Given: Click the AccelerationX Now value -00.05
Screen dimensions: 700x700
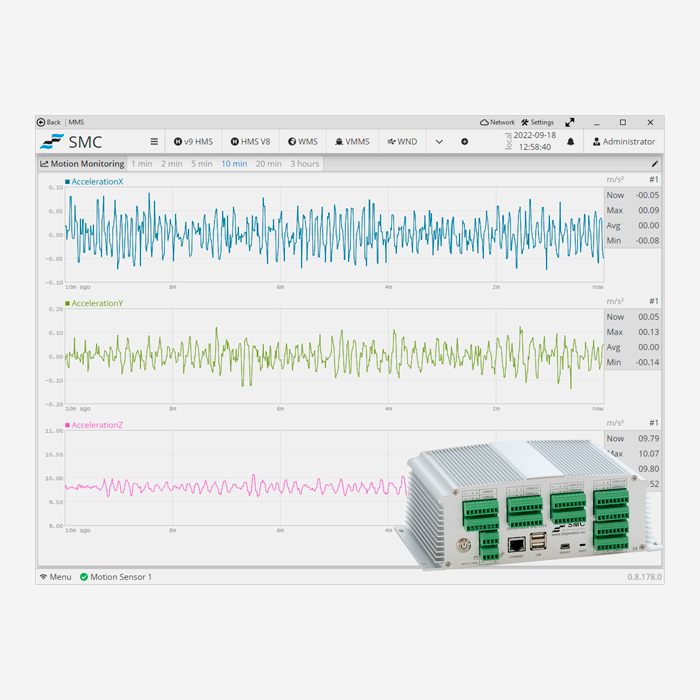Looking at the screenshot, I should point(647,195).
